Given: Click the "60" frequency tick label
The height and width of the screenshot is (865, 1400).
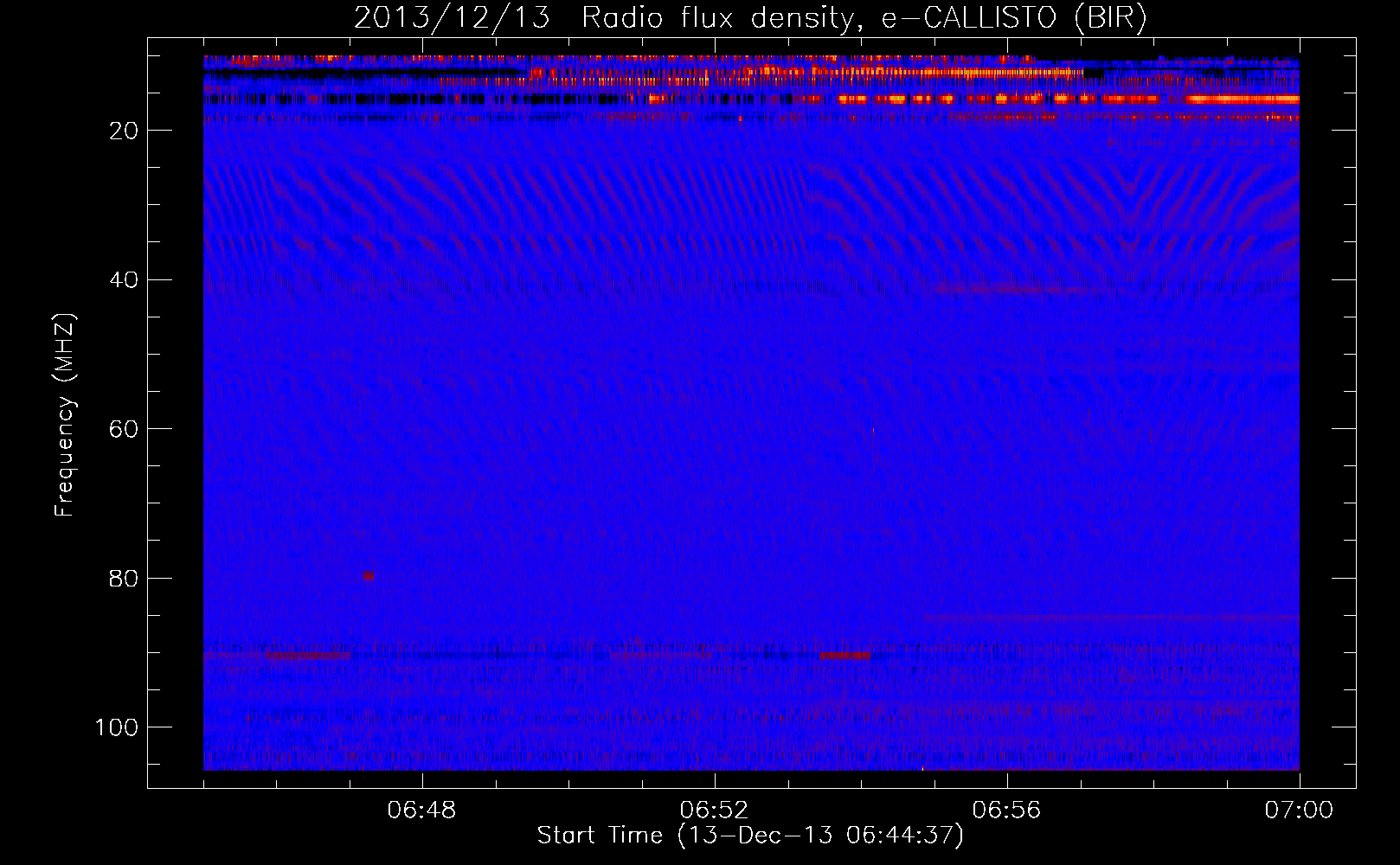Looking at the screenshot, I should coord(124,429).
